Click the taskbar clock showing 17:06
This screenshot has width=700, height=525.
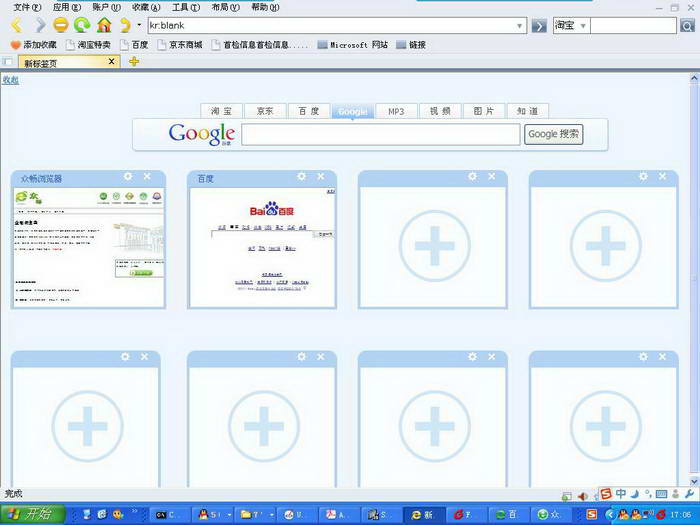pos(680,515)
